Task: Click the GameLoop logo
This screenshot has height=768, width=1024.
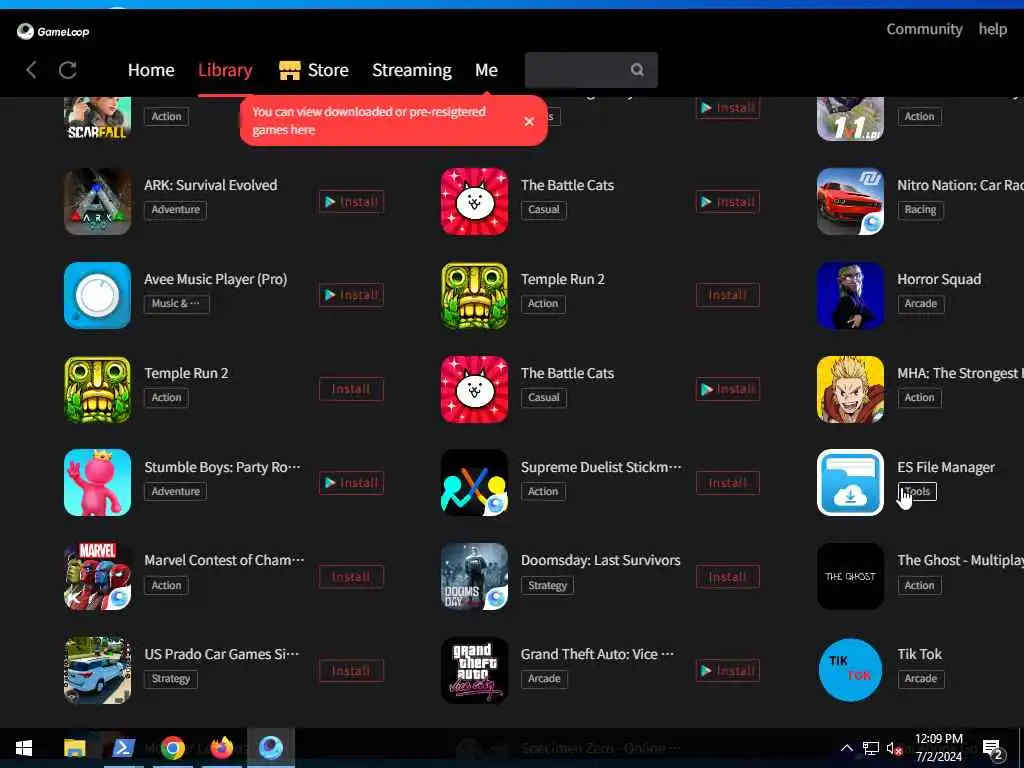Action: click(53, 31)
